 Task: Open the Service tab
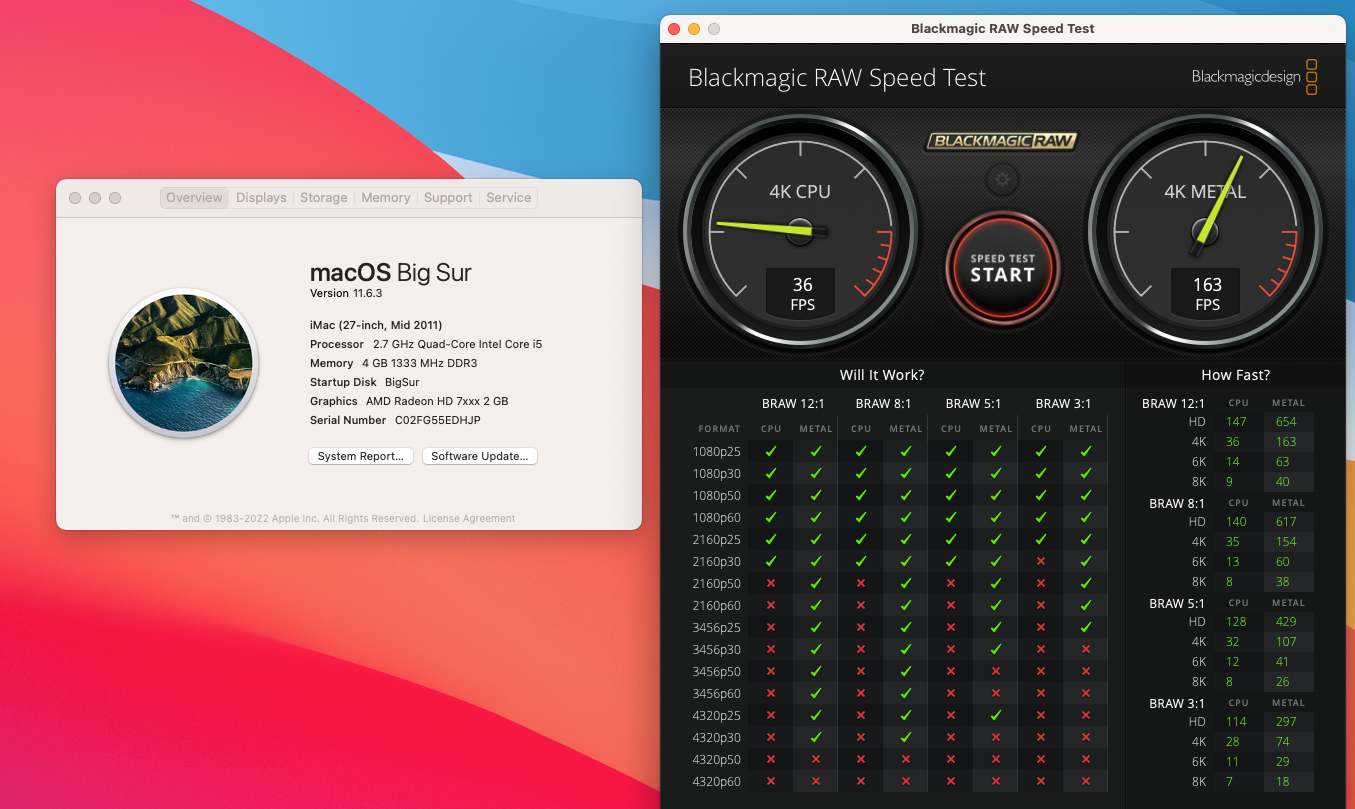[509, 198]
